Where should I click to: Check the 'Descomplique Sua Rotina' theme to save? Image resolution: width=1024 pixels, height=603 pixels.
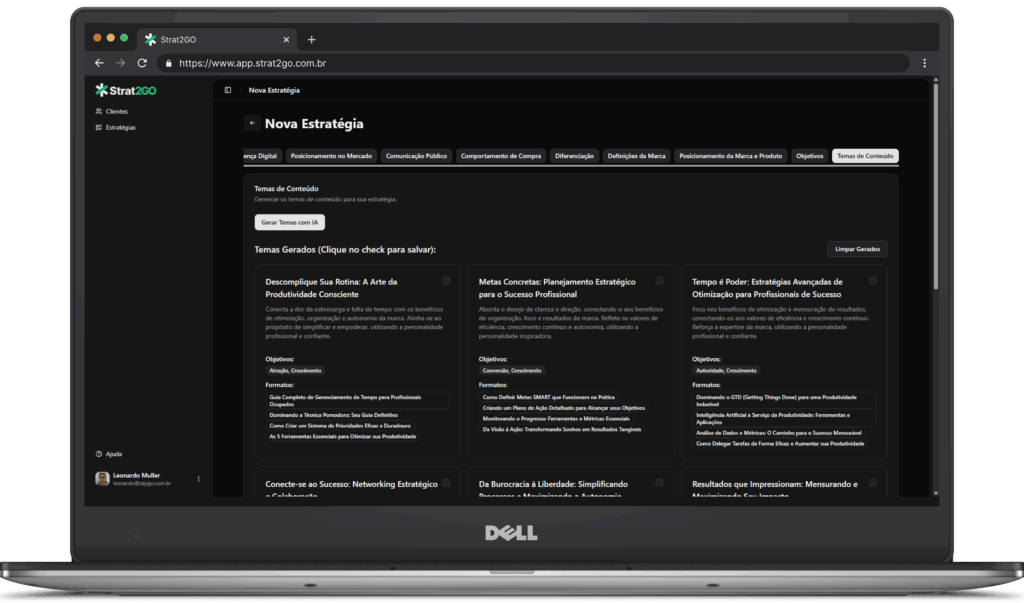click(x=446, y=281)
